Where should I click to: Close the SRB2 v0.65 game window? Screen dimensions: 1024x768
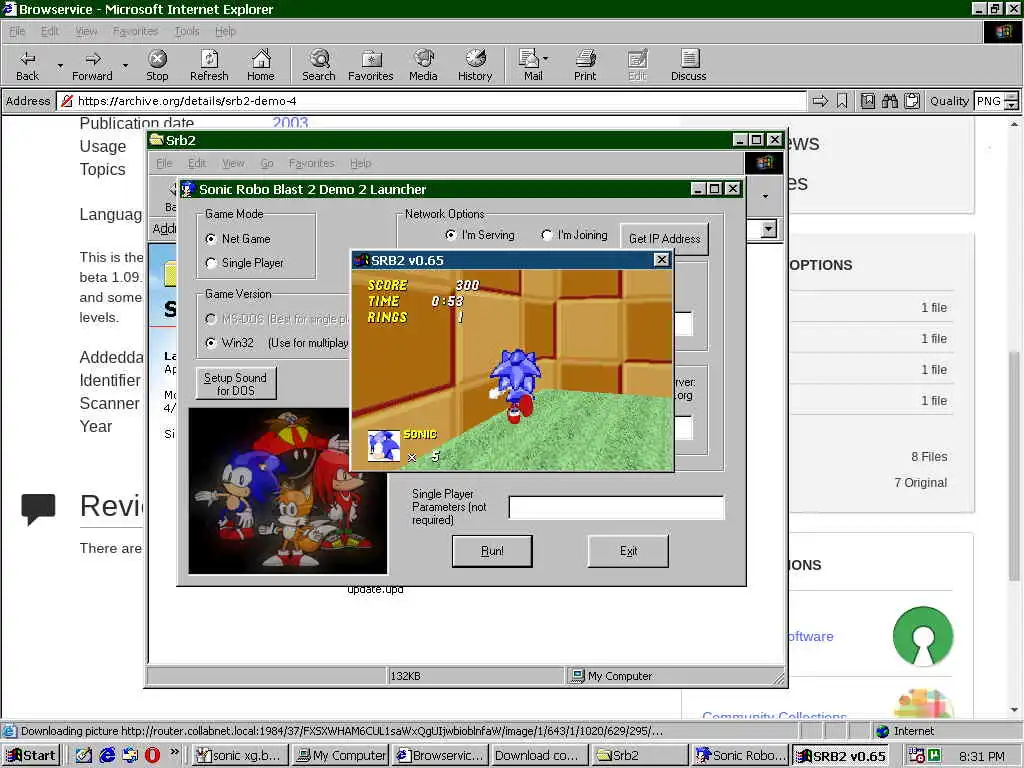[662, 260]
